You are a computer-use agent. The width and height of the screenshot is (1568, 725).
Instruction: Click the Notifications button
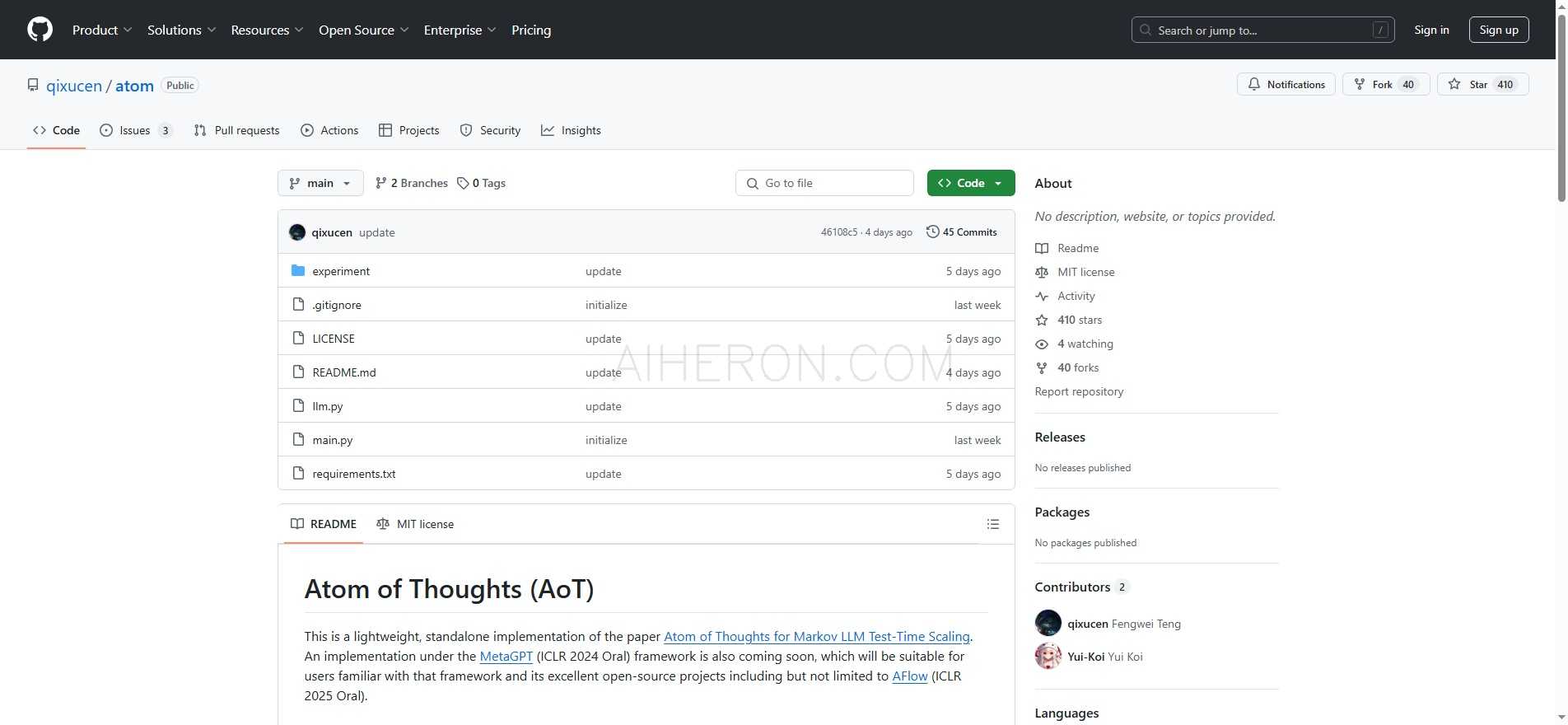point(1286,84)
